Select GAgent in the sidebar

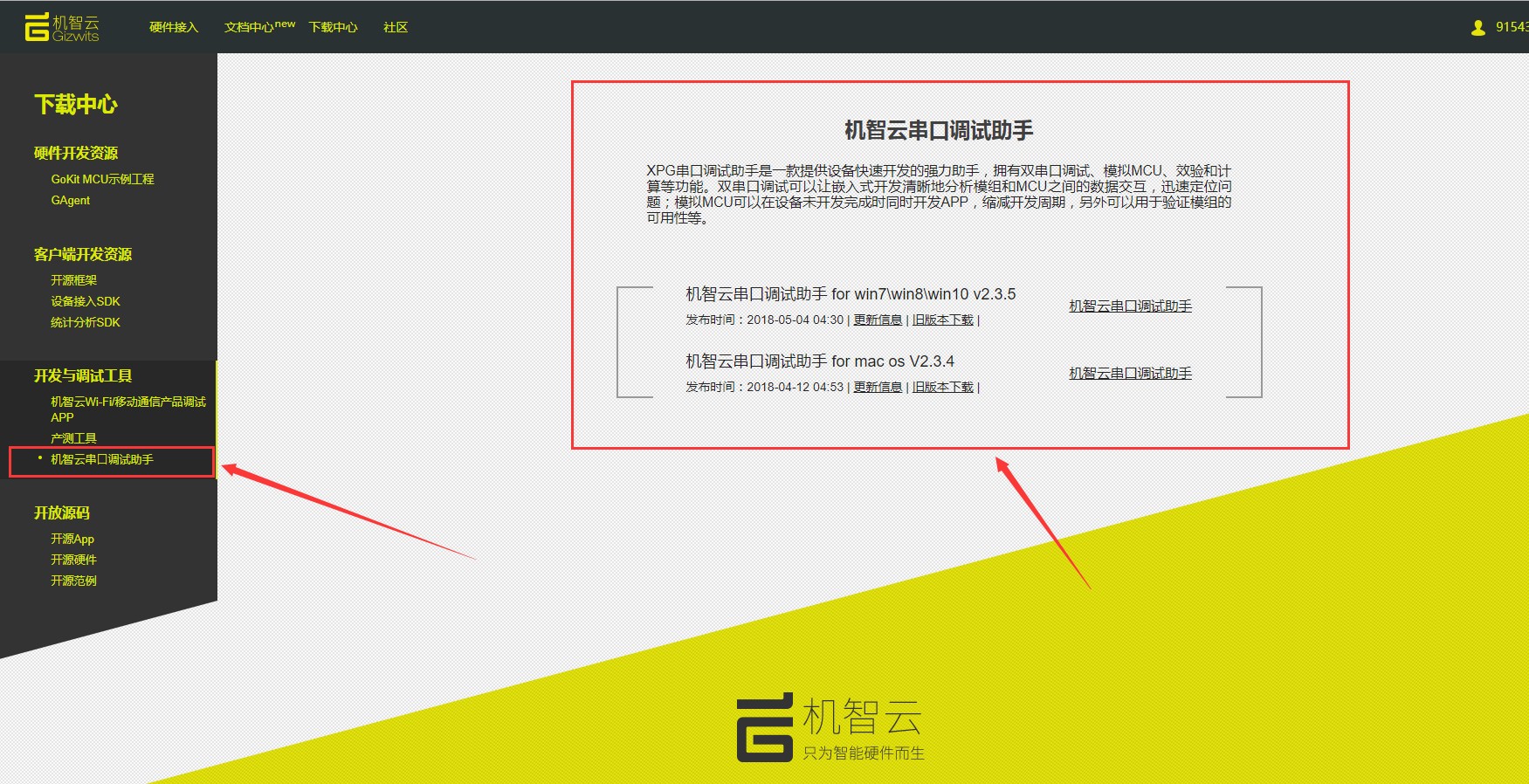coord(70,200)
